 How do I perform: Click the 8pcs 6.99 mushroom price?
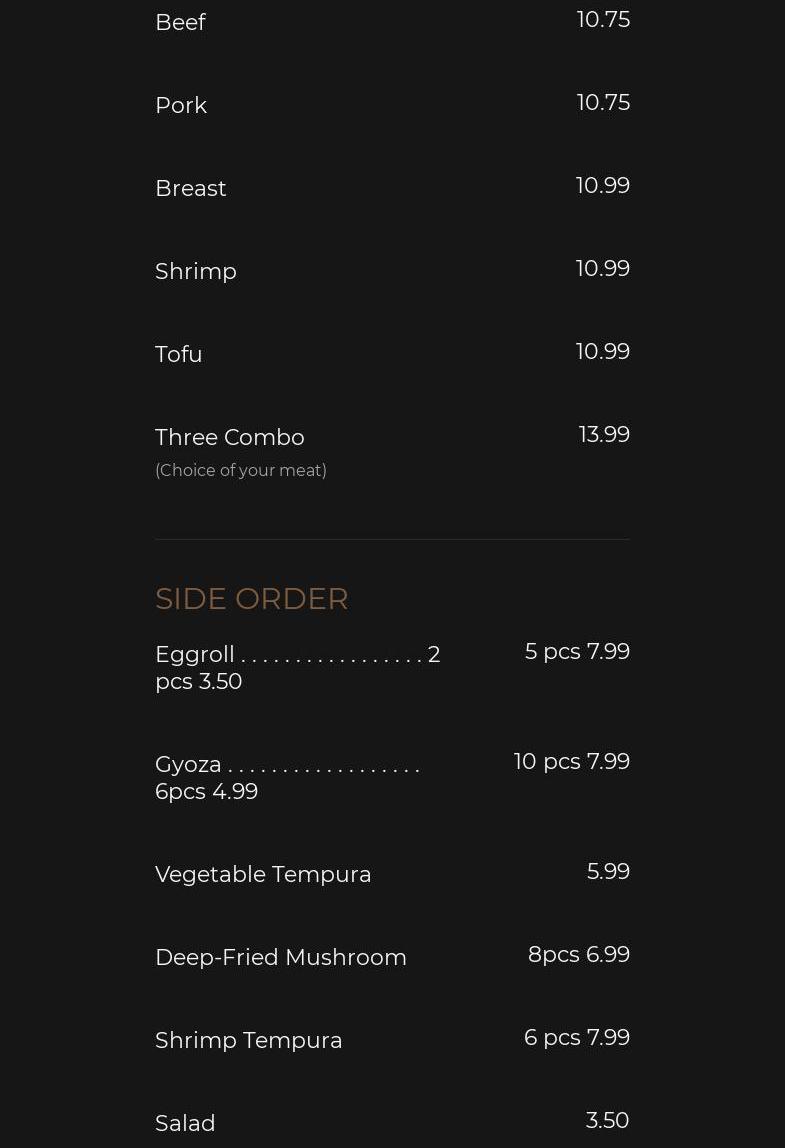click(x=578, y=954)
